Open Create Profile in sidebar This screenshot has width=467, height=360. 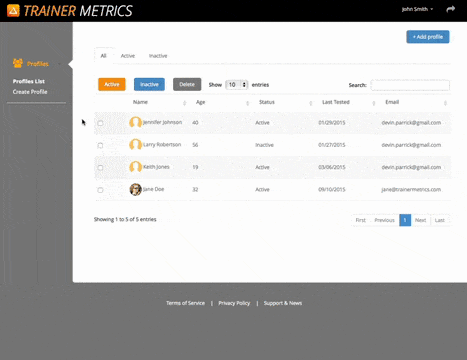(x=30, y=92)
